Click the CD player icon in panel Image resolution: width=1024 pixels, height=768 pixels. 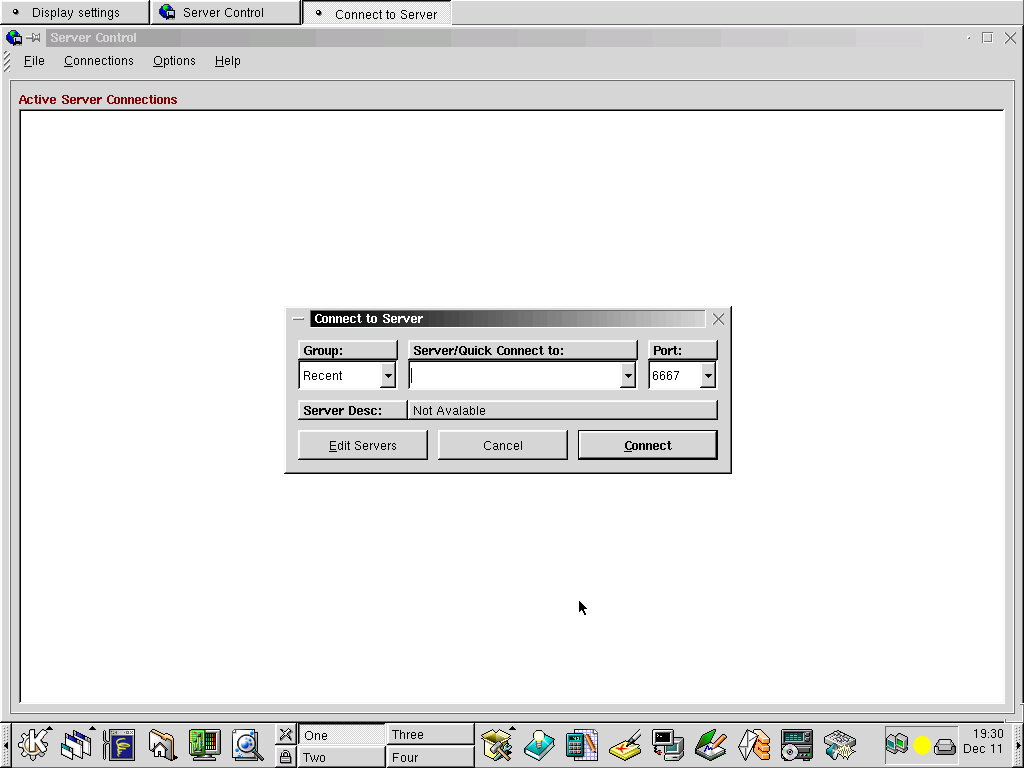click(x=797, y=745)
